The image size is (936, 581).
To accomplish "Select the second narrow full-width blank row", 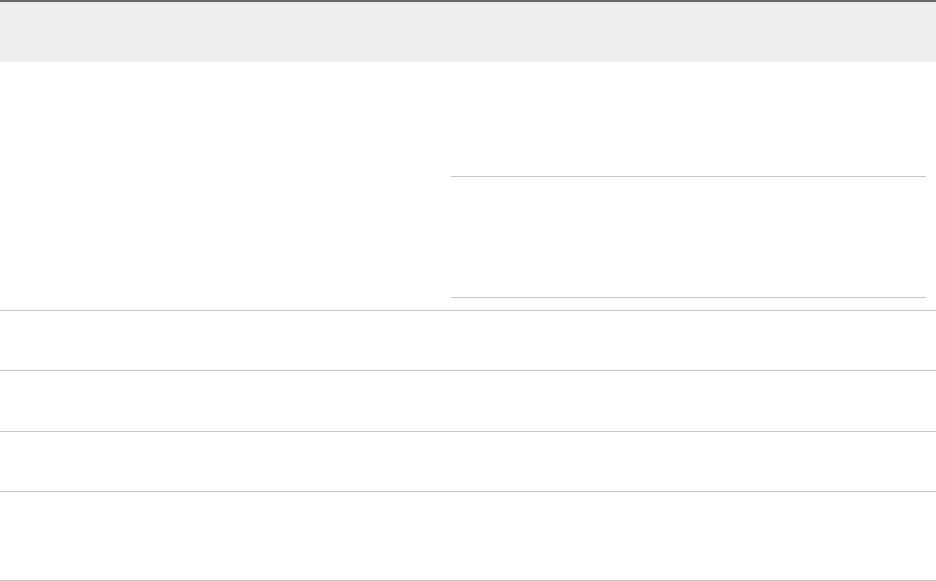I will pos(468,401).
